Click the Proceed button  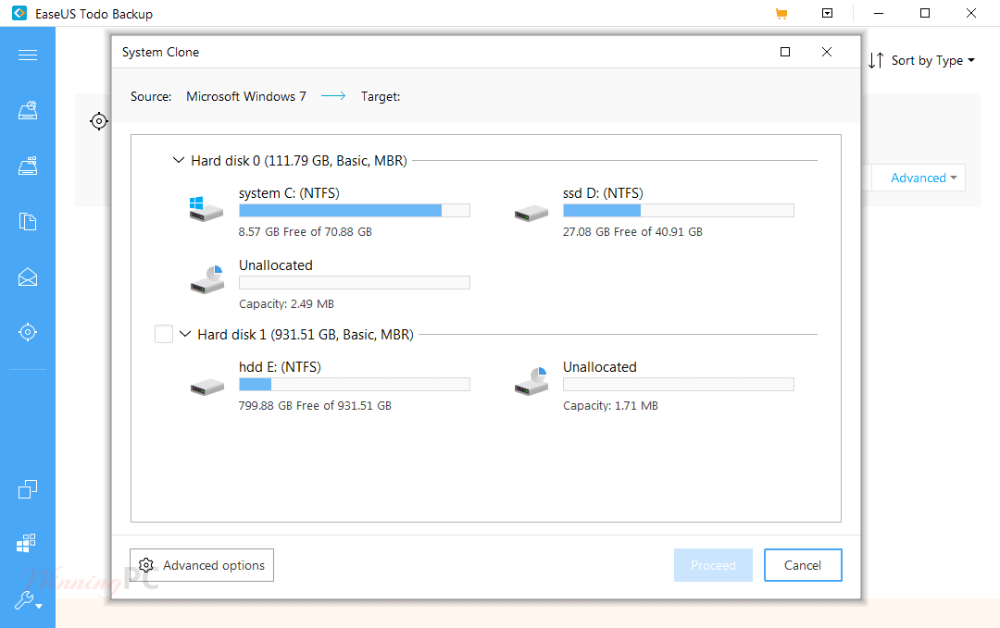pyautogui.click(x=713, y=565)
